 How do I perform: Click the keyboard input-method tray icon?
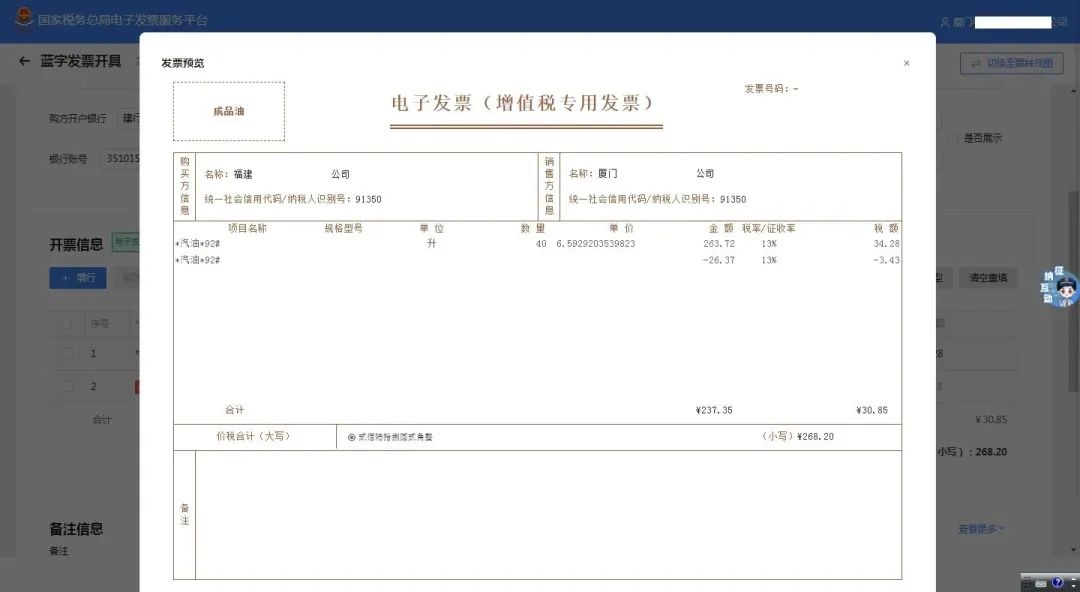[x=1041, y=583]
